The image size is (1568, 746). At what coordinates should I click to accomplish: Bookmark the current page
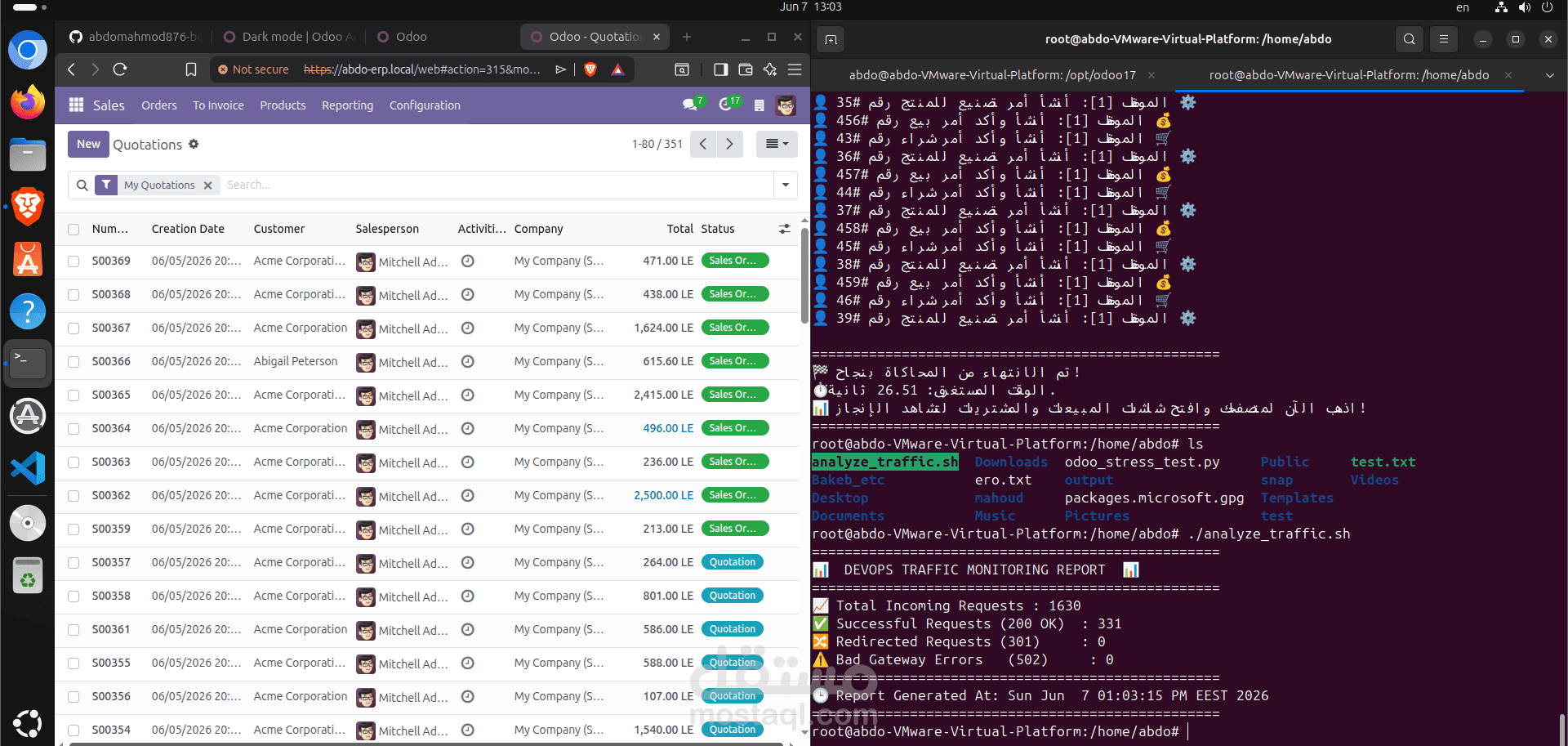191,69
